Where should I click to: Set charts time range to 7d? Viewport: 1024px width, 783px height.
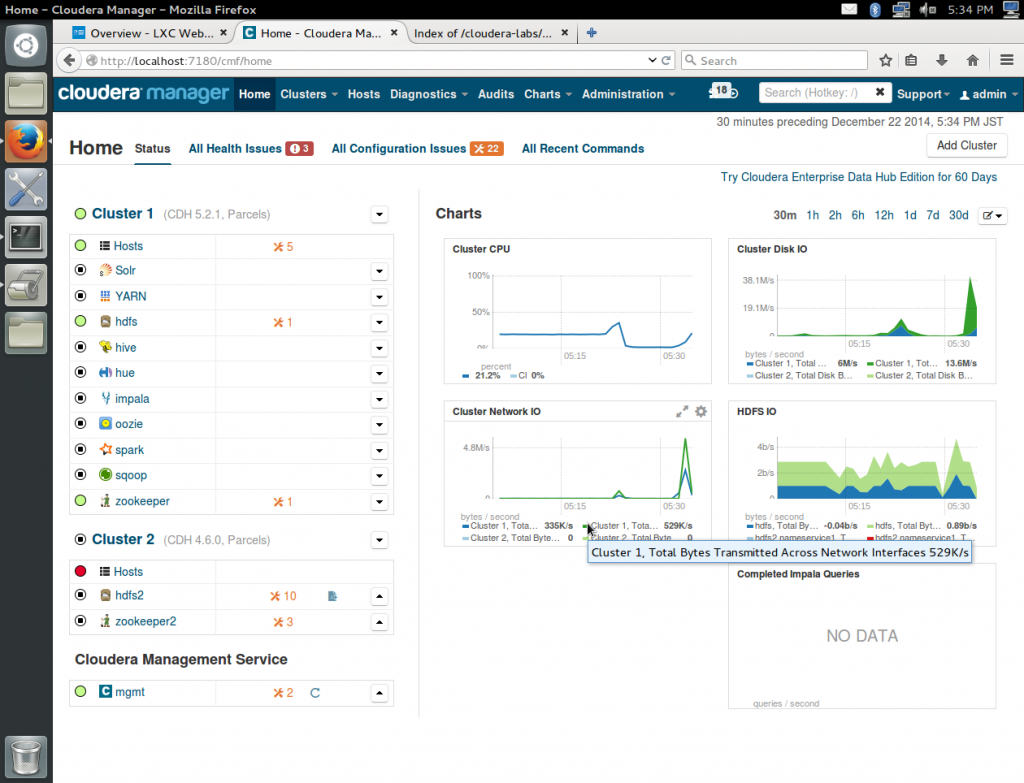click(933, 215)
